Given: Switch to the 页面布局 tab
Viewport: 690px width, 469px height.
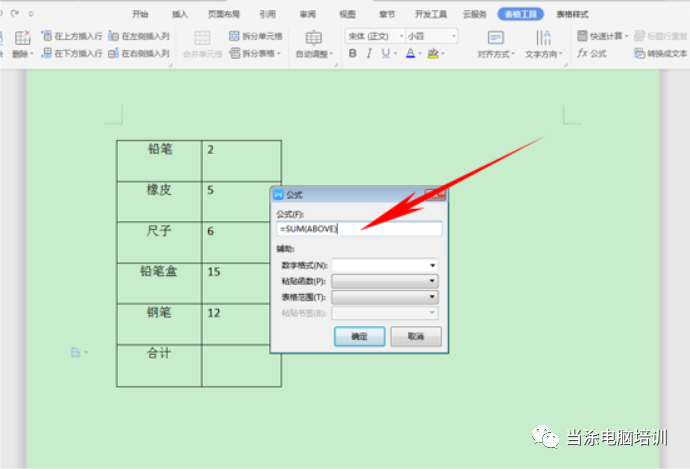Looking at the screenshot, I should (224, 15).
